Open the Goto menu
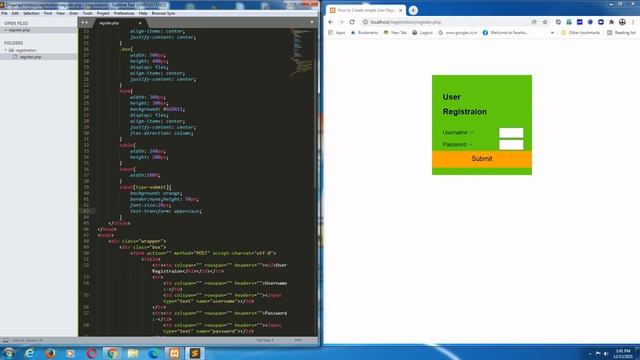Viewport: 640px width, 360px height. (x=73, y=13)
